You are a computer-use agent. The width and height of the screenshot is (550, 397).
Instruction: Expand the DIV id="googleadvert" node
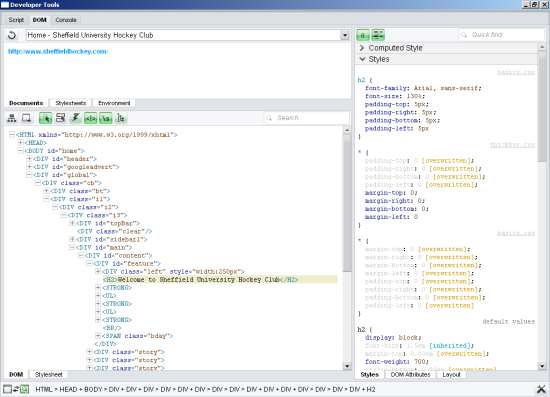coord(29,167)
